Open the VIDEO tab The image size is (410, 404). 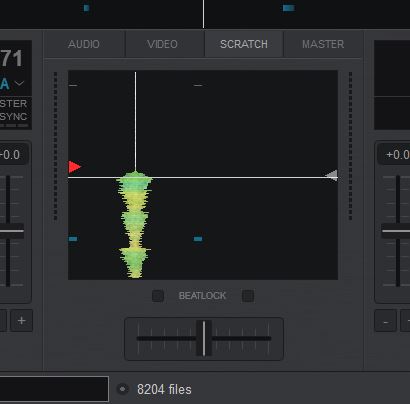(x=163, y=44)
